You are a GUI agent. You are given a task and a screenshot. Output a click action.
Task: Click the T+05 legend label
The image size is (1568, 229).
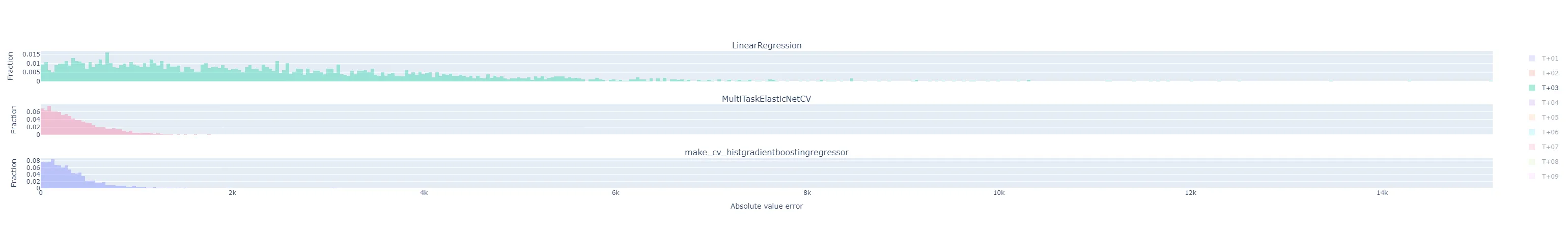(x=1550, y=118)
